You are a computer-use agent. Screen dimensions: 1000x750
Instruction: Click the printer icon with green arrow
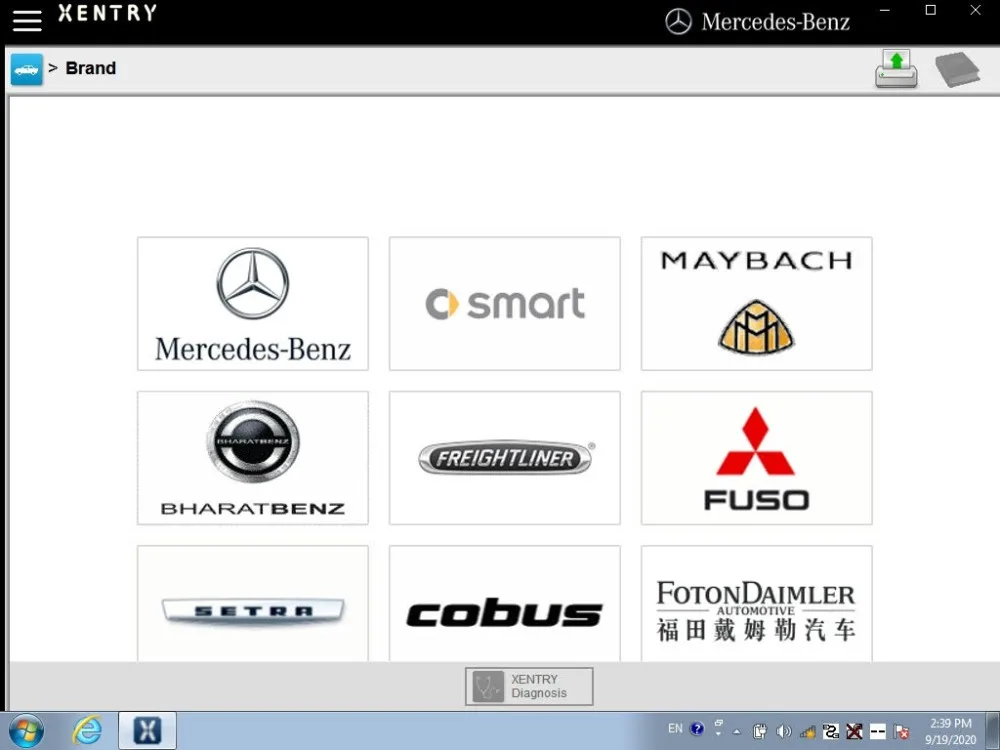click(896, 69)
